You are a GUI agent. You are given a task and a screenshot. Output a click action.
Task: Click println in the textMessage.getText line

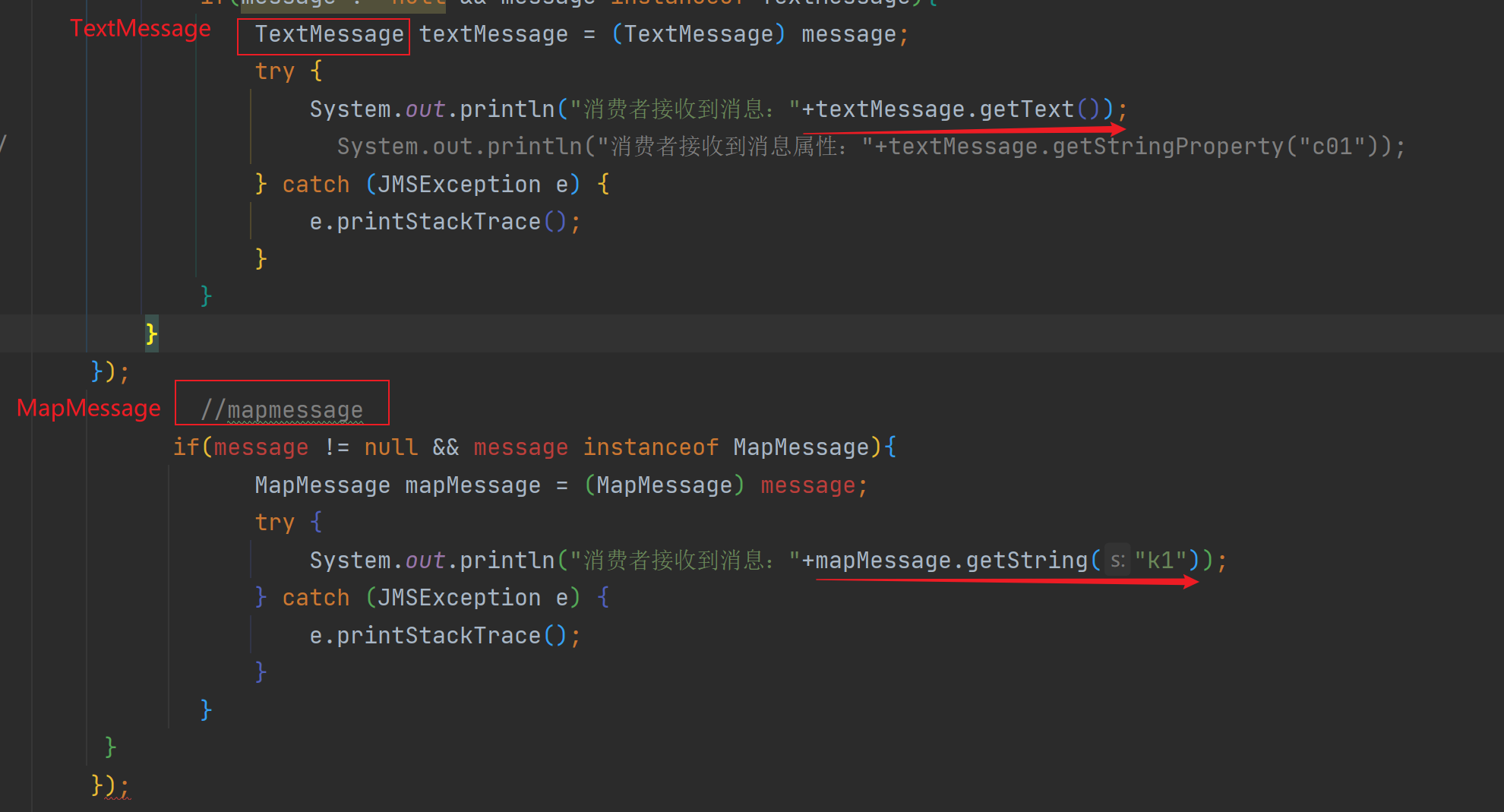pos(507,109)
